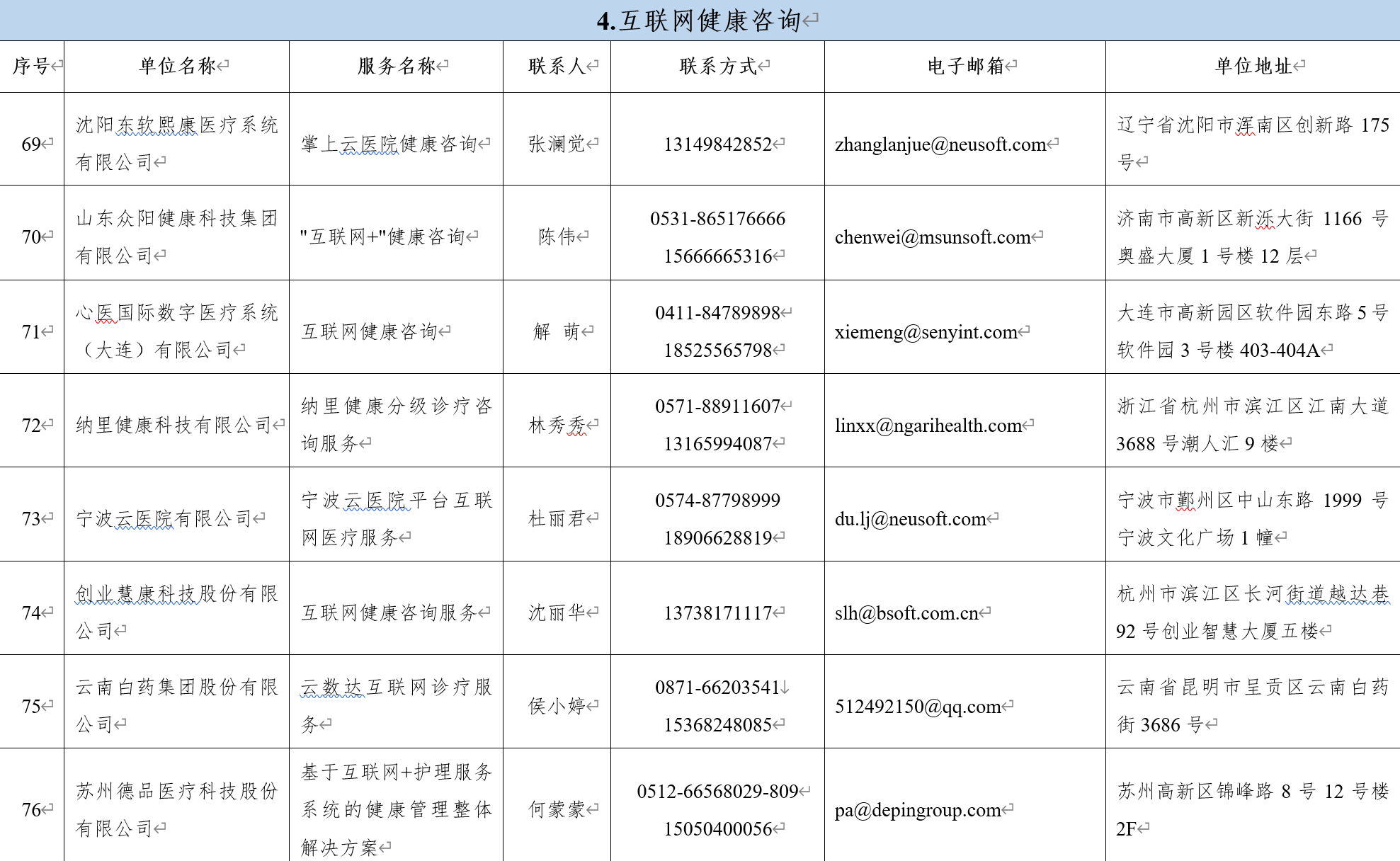
Task: Click phone number 0531-865176666
Action: pos(718,218)
